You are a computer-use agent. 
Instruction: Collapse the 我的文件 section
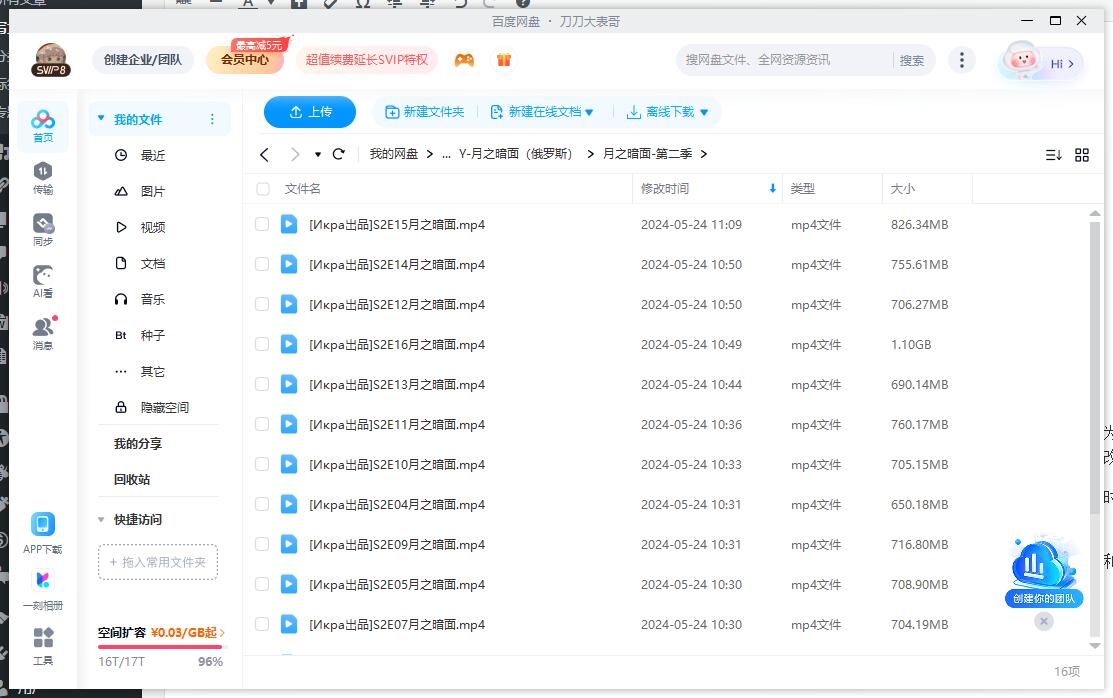point(100,117)
